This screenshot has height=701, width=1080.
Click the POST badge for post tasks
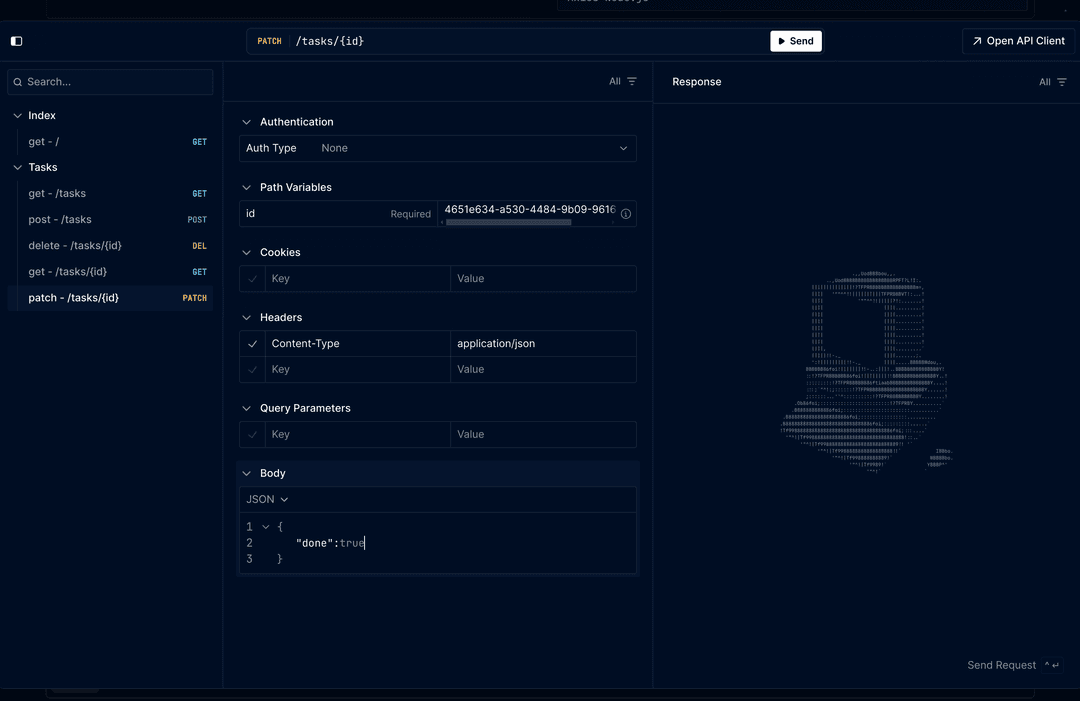click(197, 220)
